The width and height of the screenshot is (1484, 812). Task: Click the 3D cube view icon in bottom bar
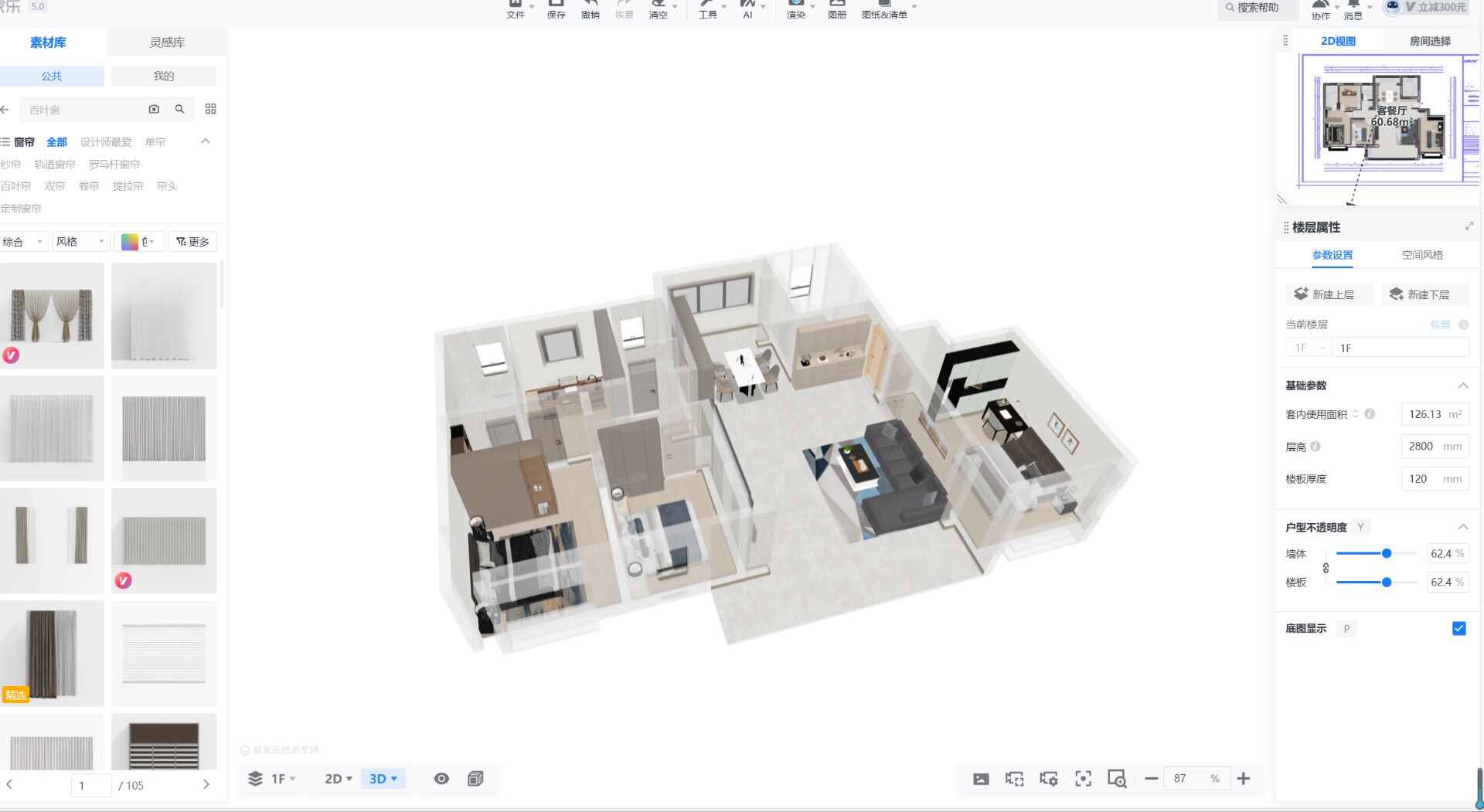(x=475, y=779)
